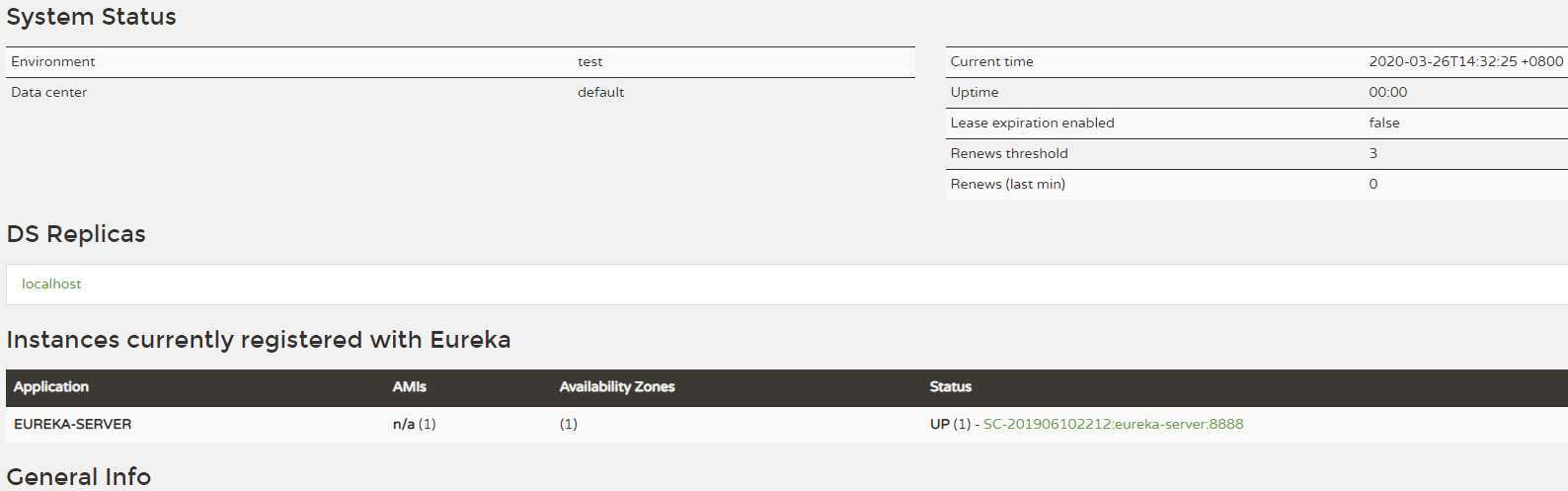The width and height of the screenshot is (1568, 491).
Task: Click the EUREKA-SERVER application name
Action: 72,424
